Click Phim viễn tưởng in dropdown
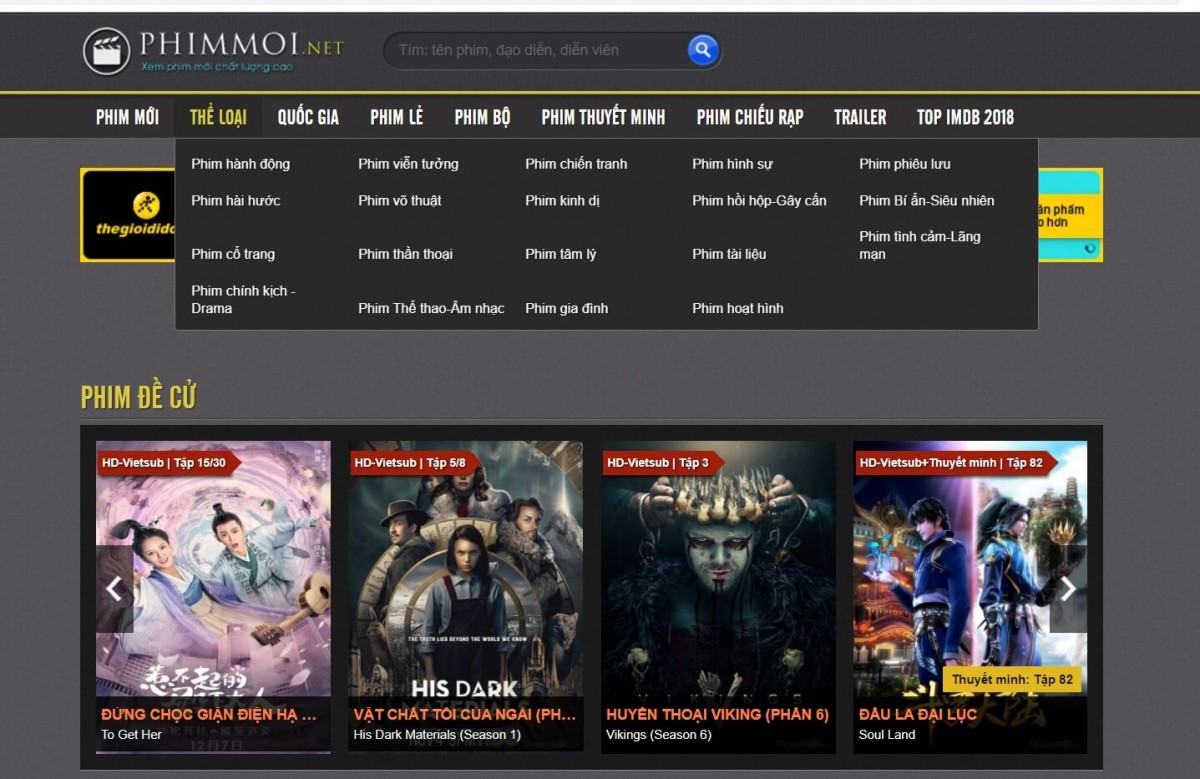The width and height of the screenshot is (1200, 779). pos(408,164)
